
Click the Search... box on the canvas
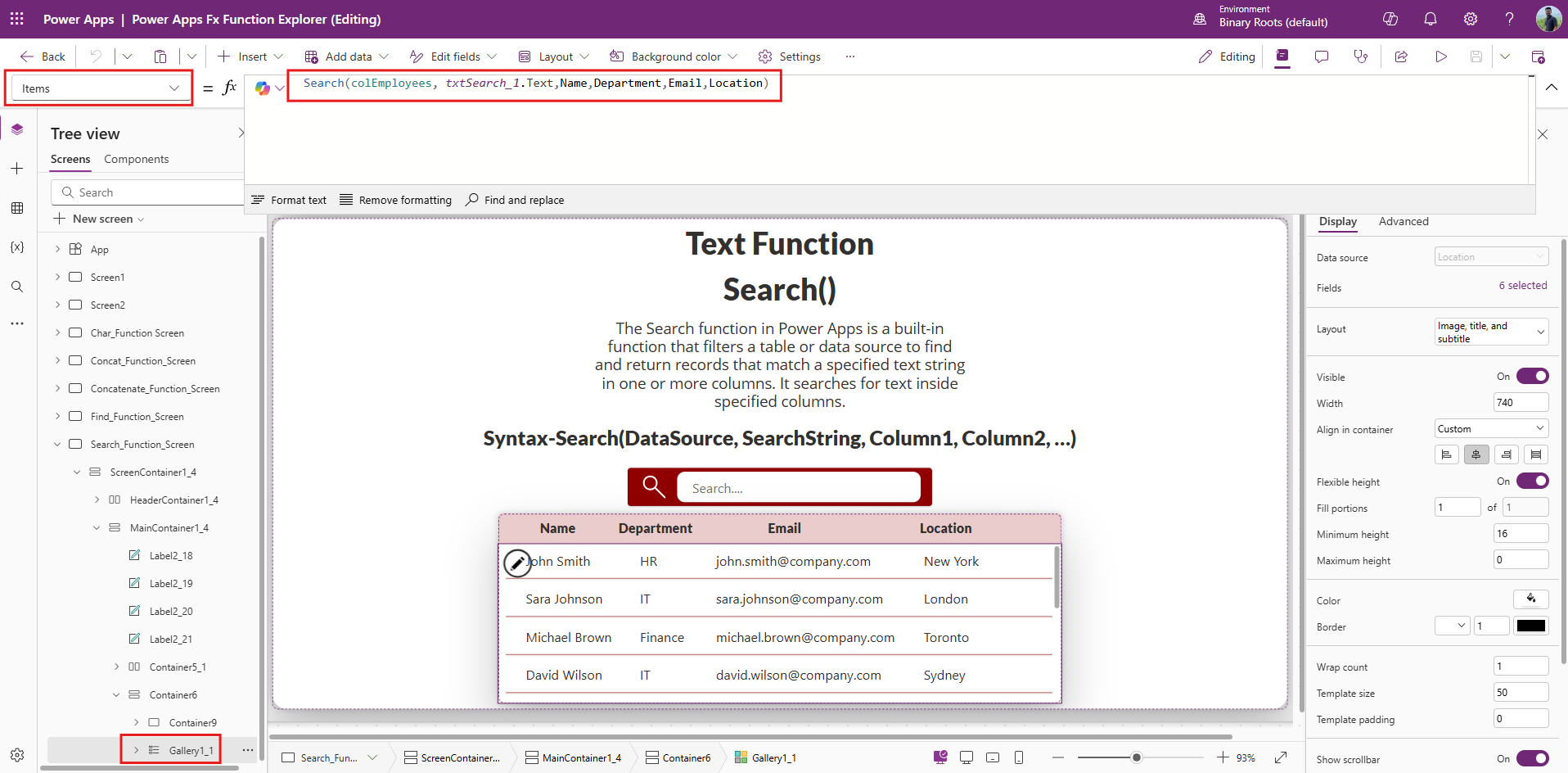[799, 488]
